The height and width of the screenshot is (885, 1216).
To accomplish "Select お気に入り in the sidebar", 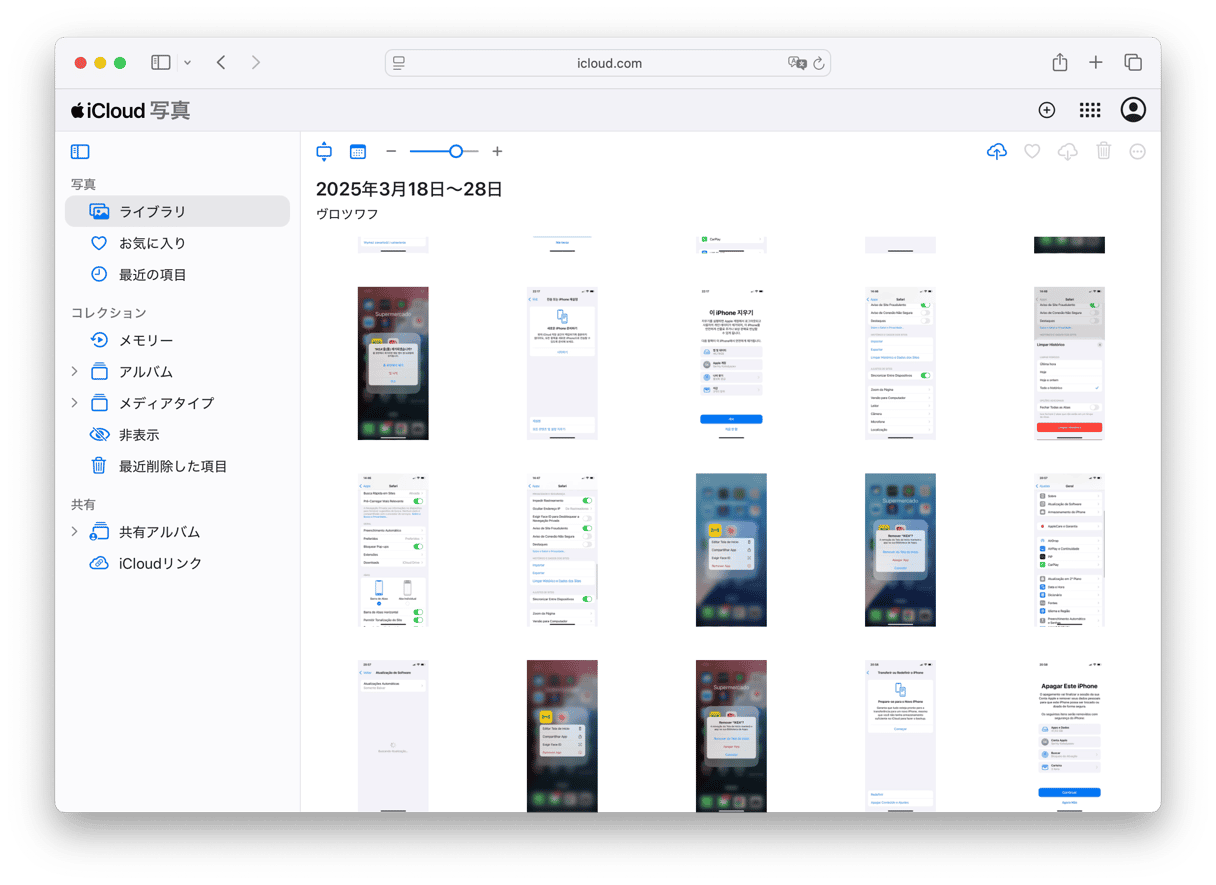I will [x=152, y=243].
